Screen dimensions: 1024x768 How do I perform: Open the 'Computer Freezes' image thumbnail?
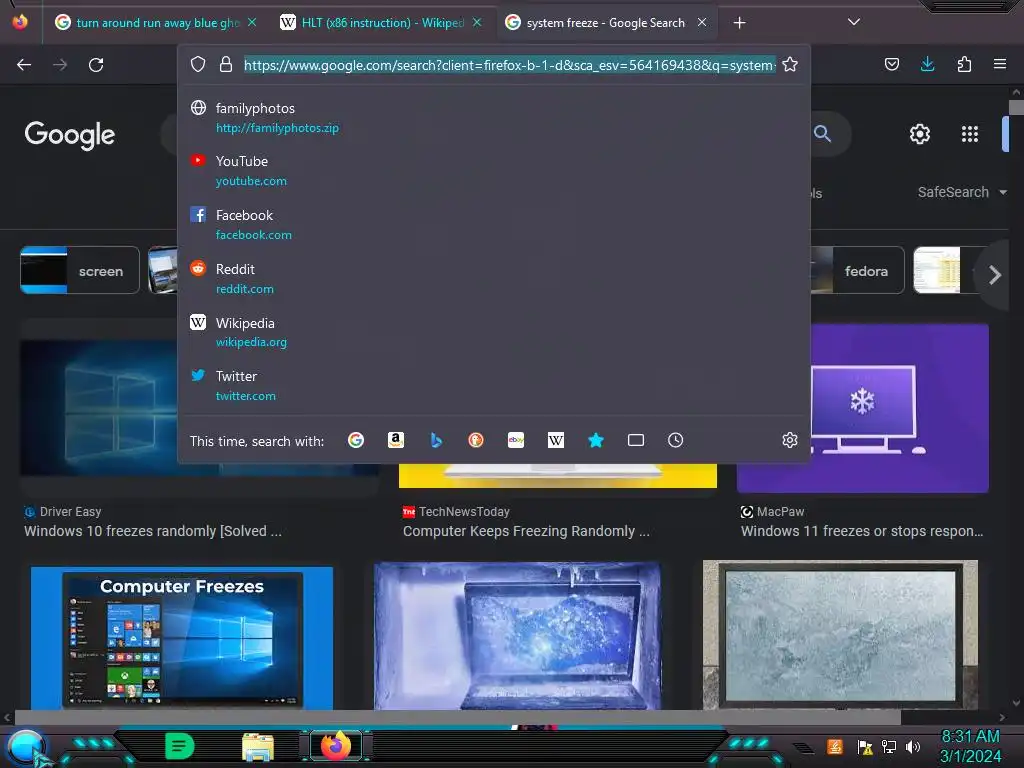182,638
